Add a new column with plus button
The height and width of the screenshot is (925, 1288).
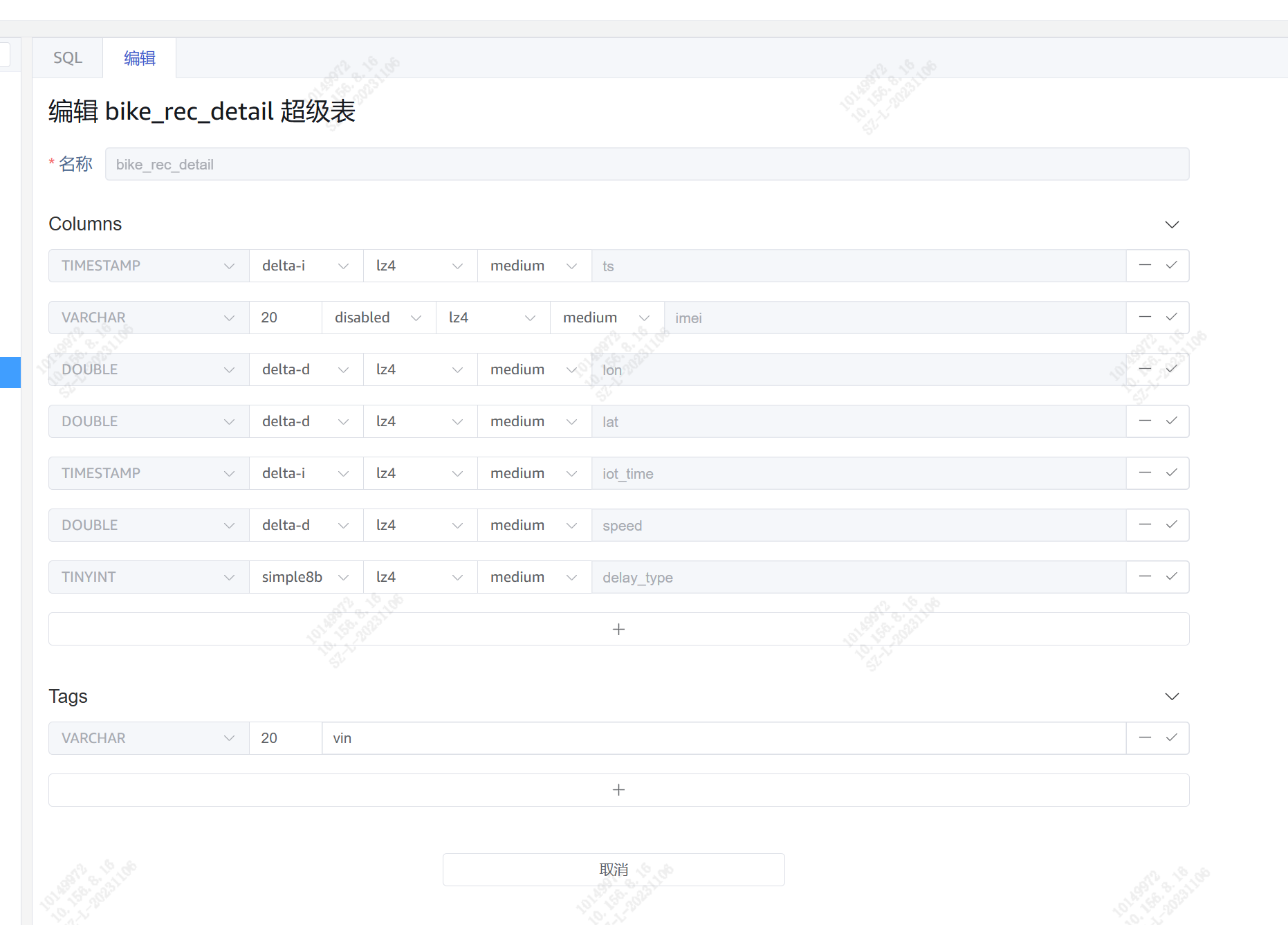tap(618, 629)
